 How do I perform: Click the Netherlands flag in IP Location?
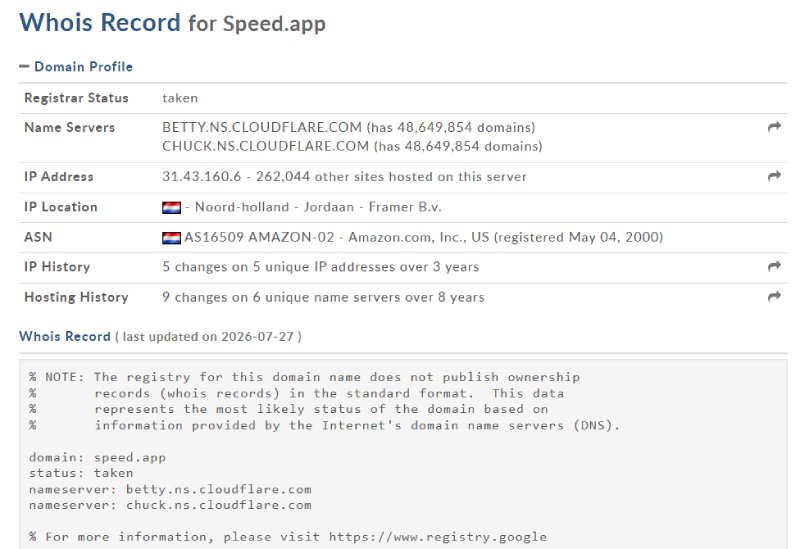(x=171, y=207)
